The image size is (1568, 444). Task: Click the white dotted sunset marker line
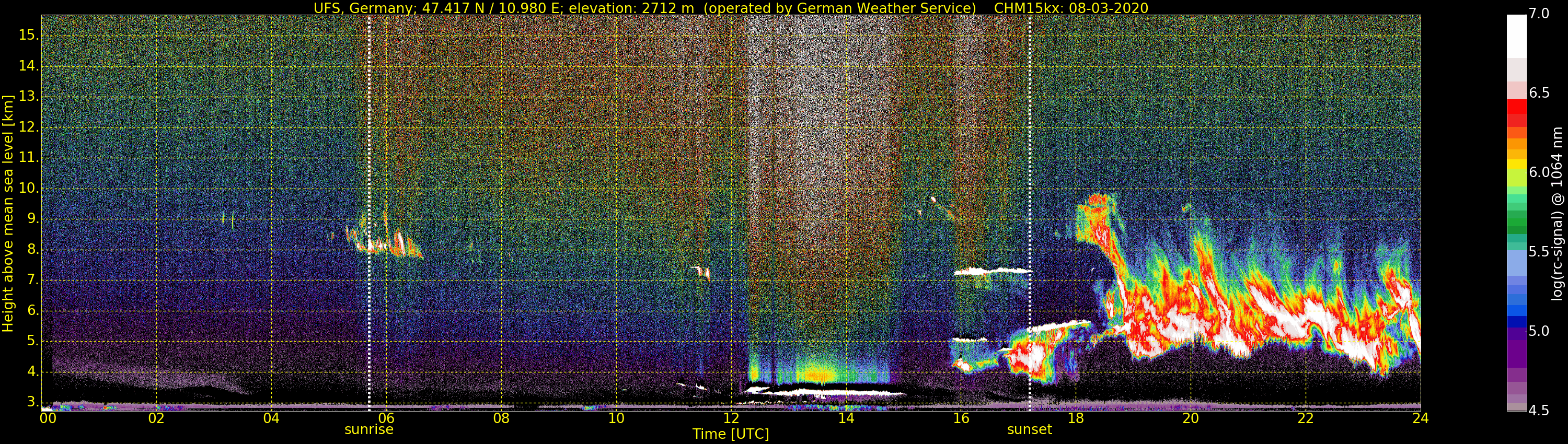tap(1030, 213)
